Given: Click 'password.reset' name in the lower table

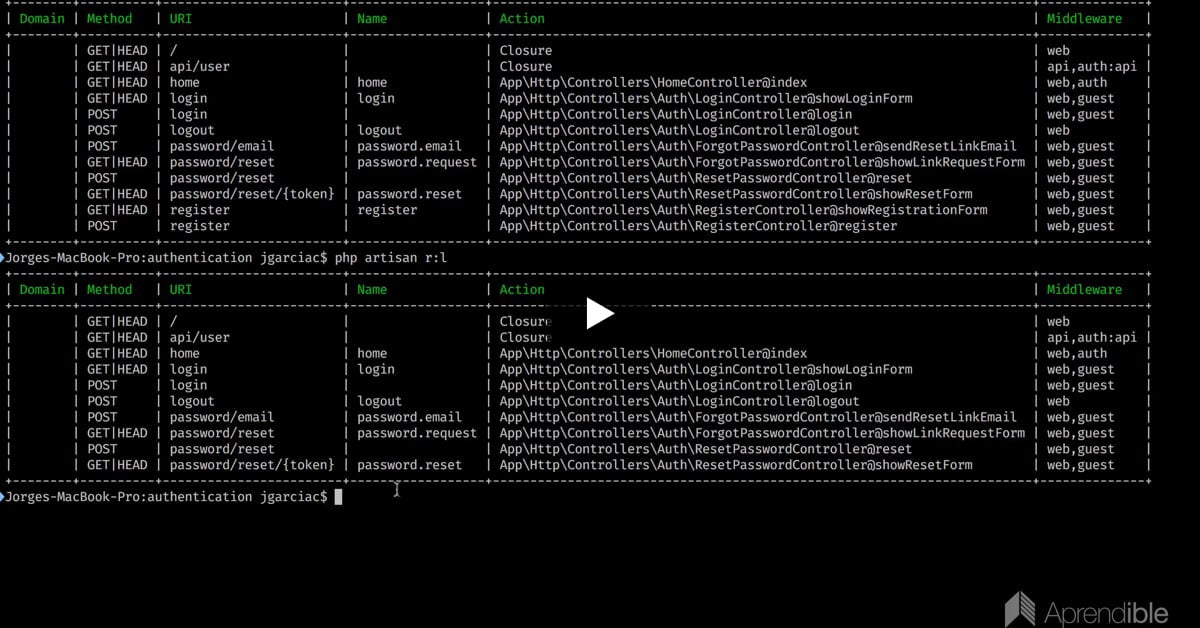Looking at the screenshot, I should click(410, 465).
